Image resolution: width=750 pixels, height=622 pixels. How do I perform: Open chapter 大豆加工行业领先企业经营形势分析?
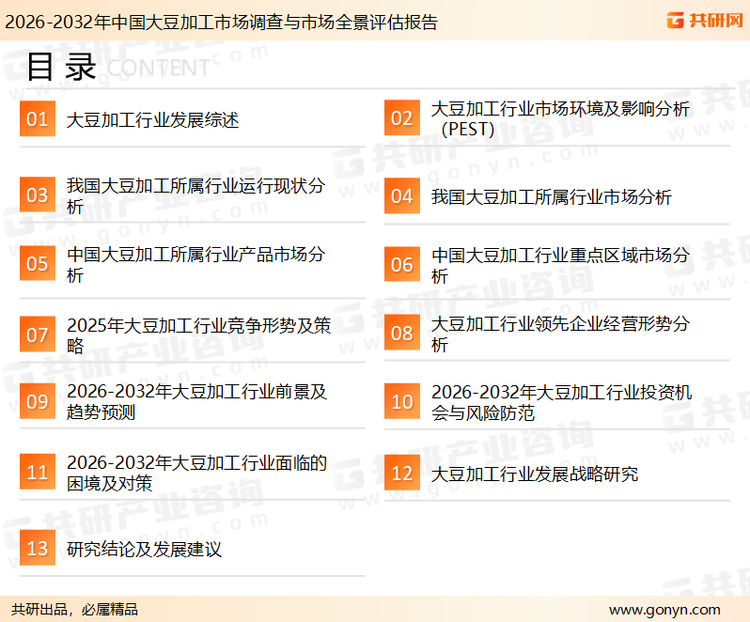pyautogui.click(x=560, y=333)
